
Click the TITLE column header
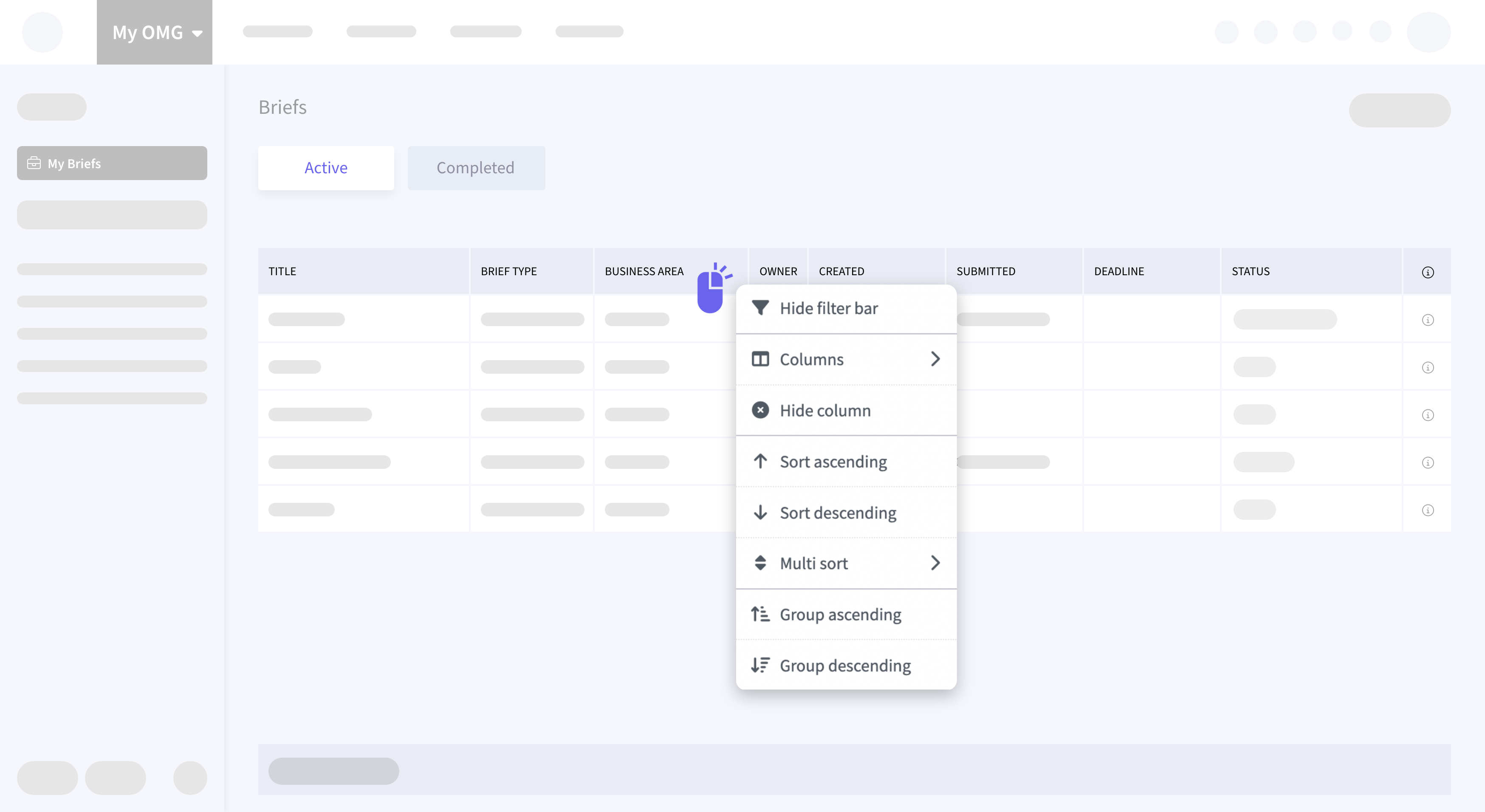pos(282,271)
